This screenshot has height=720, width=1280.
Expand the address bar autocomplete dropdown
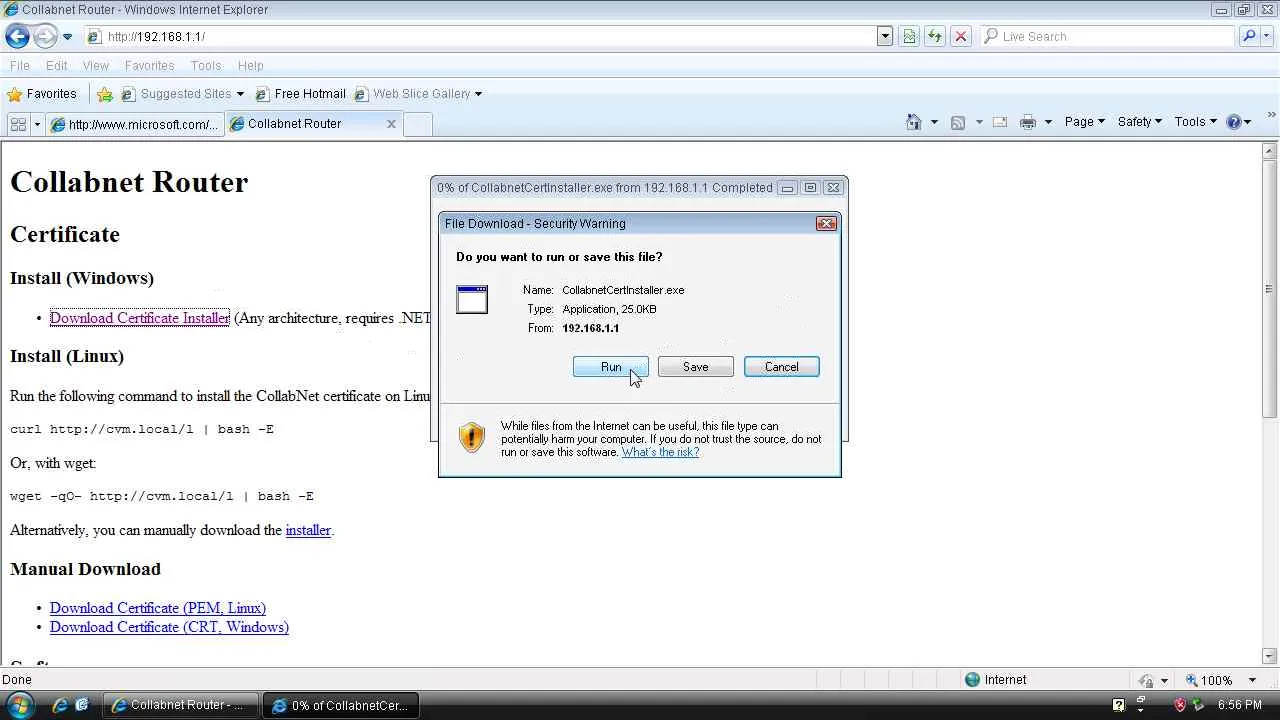point(885,37)
